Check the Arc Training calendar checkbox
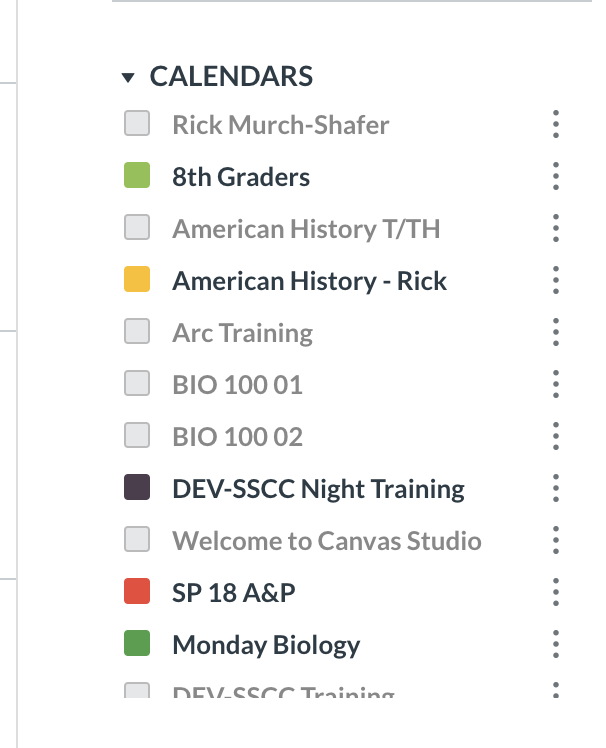The width and height of the screenshot is (606, 748). pyautogui.click(x=137, y=332)
